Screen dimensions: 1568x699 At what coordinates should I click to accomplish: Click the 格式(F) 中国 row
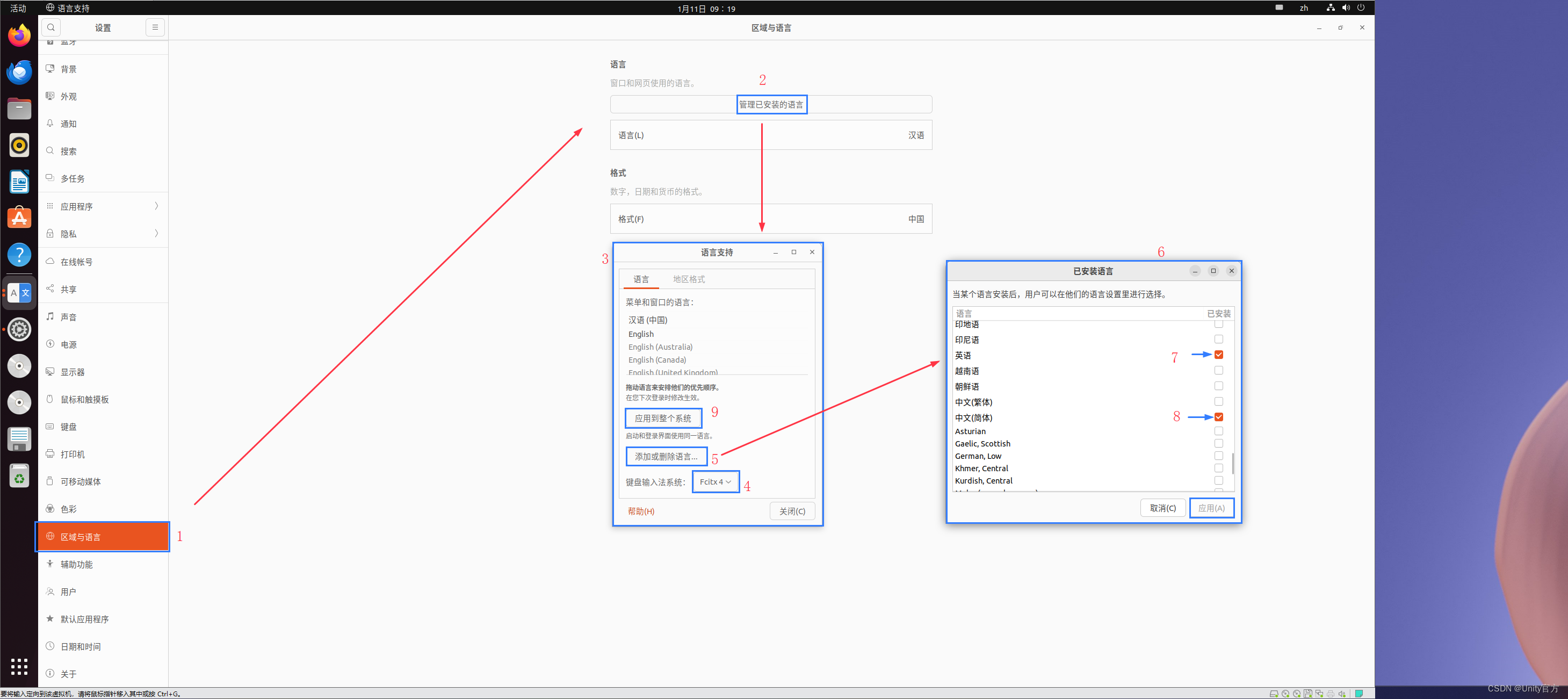(771, 219)
